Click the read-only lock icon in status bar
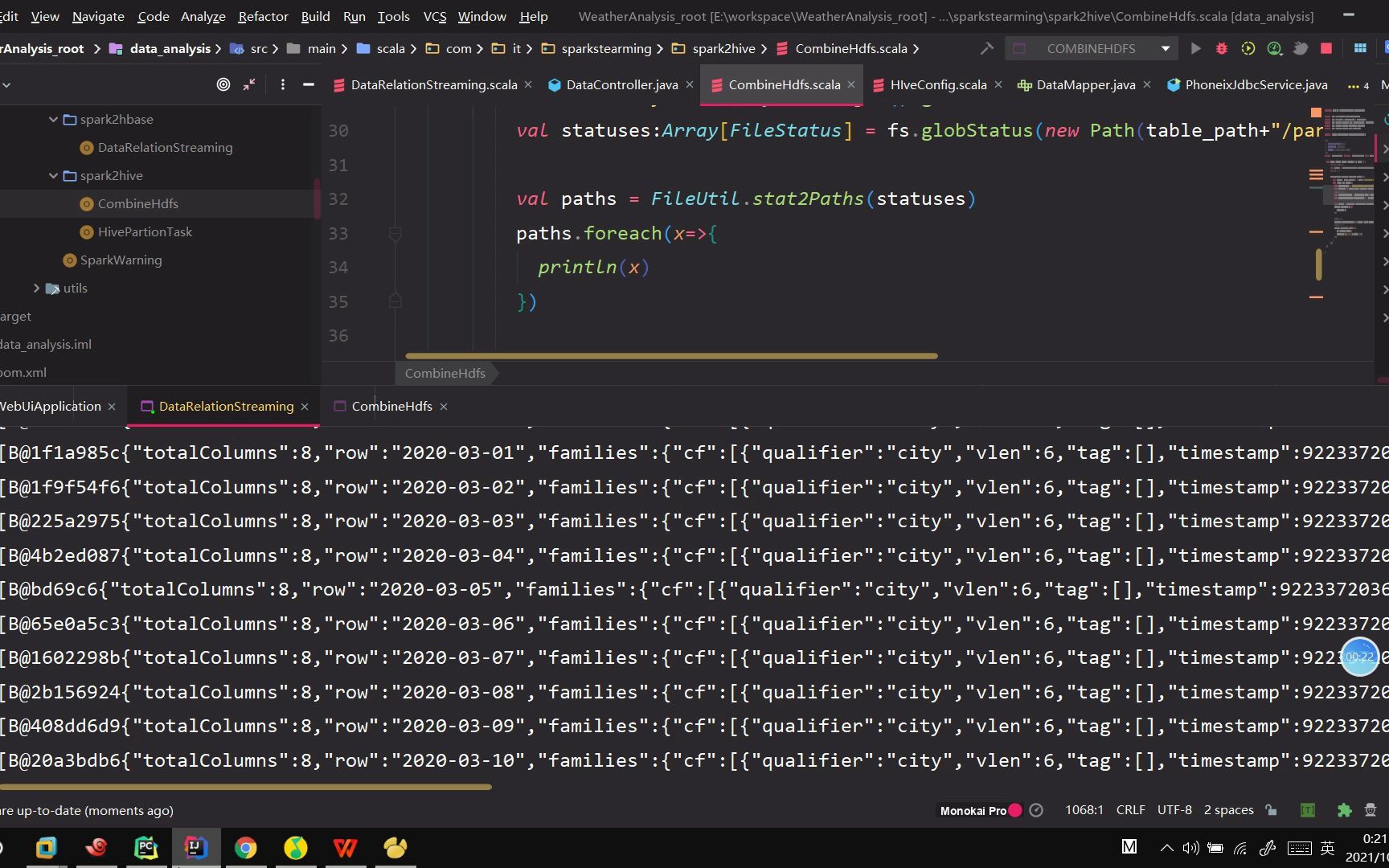The image size is (1389, 868). point(1271,810)
